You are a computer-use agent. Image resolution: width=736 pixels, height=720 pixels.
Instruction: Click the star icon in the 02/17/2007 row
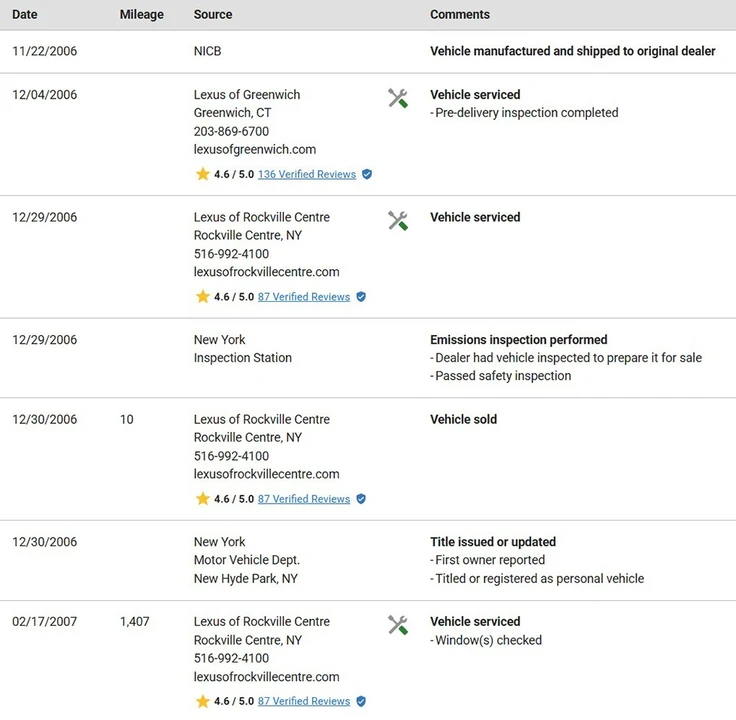[202, 701]
